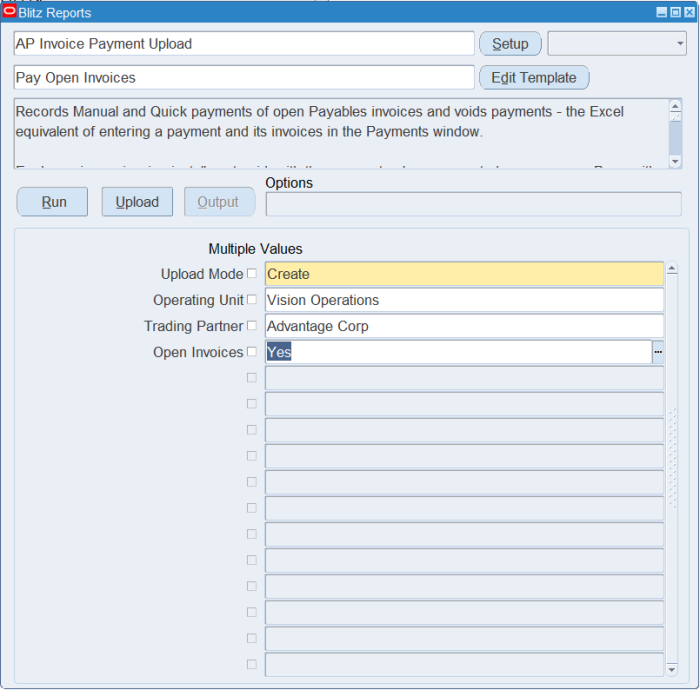The height and width of the screenshot is (690, 700).
Task: Click the Output button
Action: tap(220, 202)
